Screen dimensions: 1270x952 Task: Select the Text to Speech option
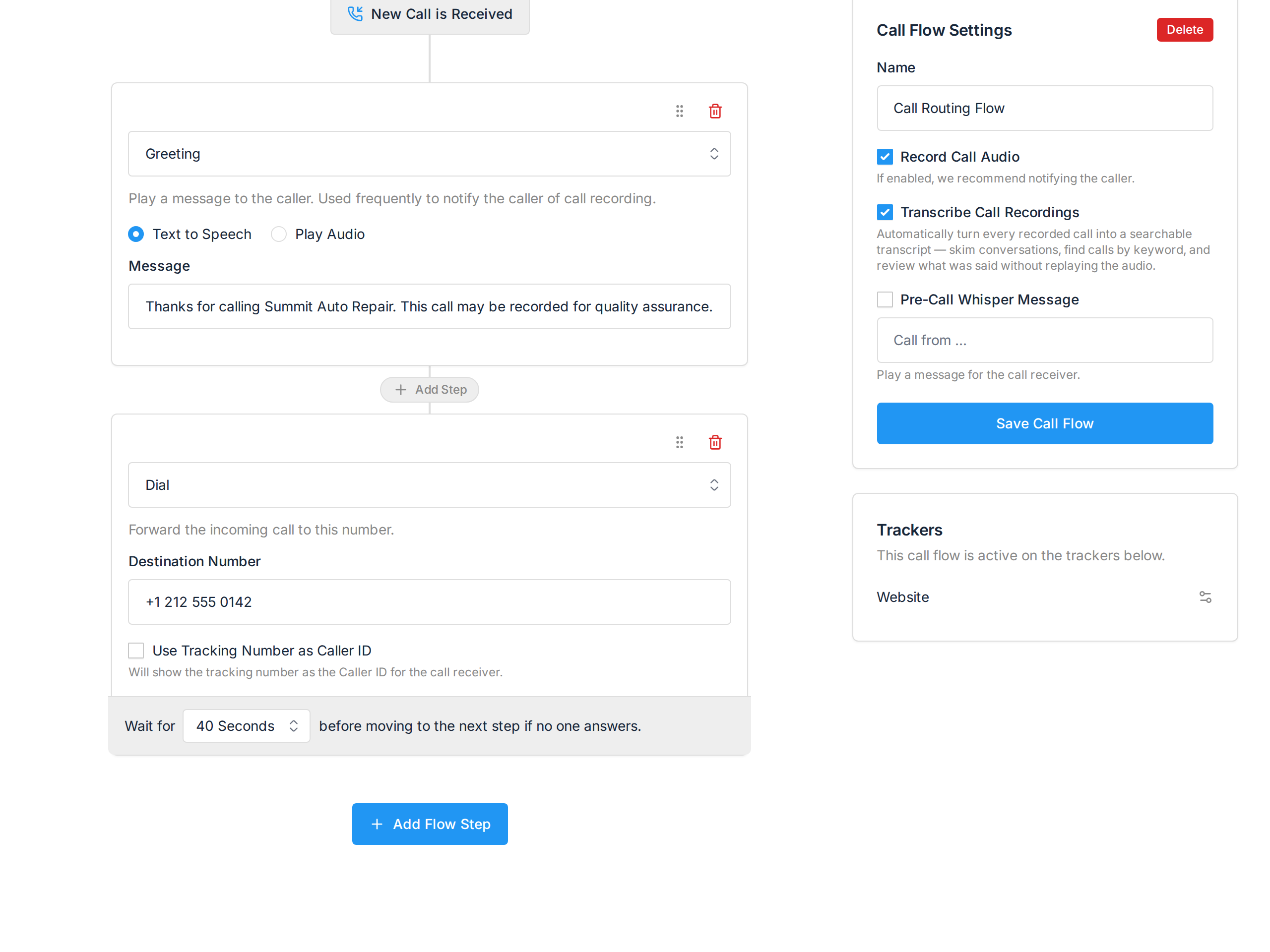point(136,234)
